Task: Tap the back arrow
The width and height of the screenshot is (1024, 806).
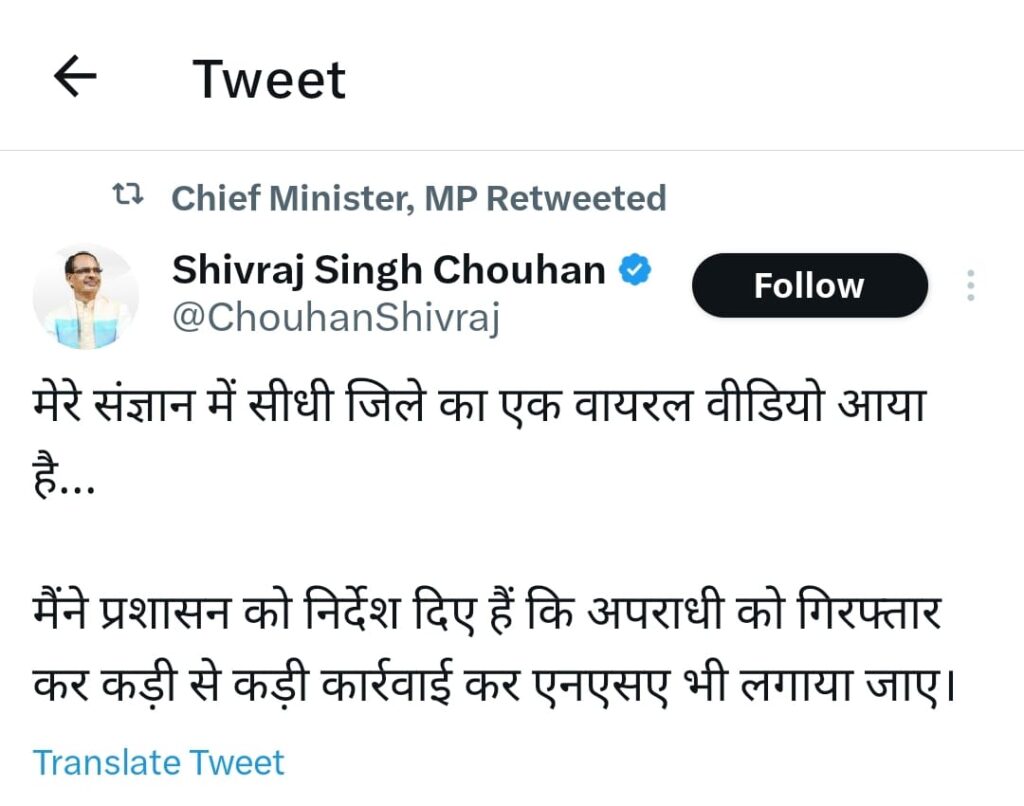Action: pyautogui.click(x=75, y=77)
